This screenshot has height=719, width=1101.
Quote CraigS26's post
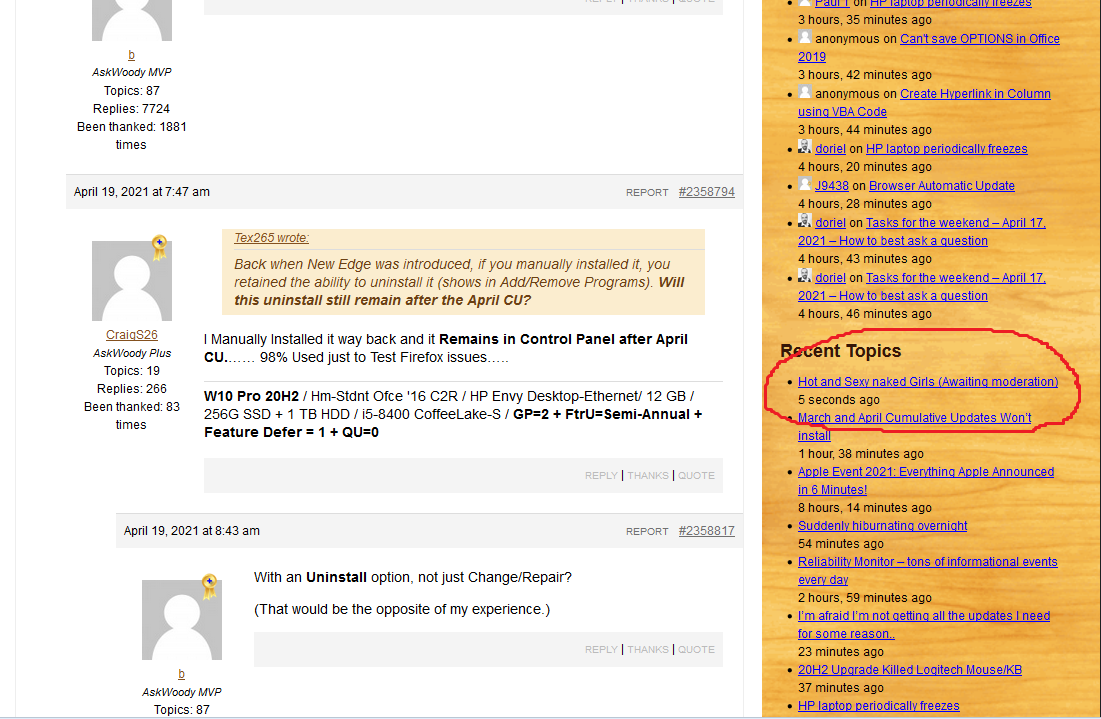(696, 475)
